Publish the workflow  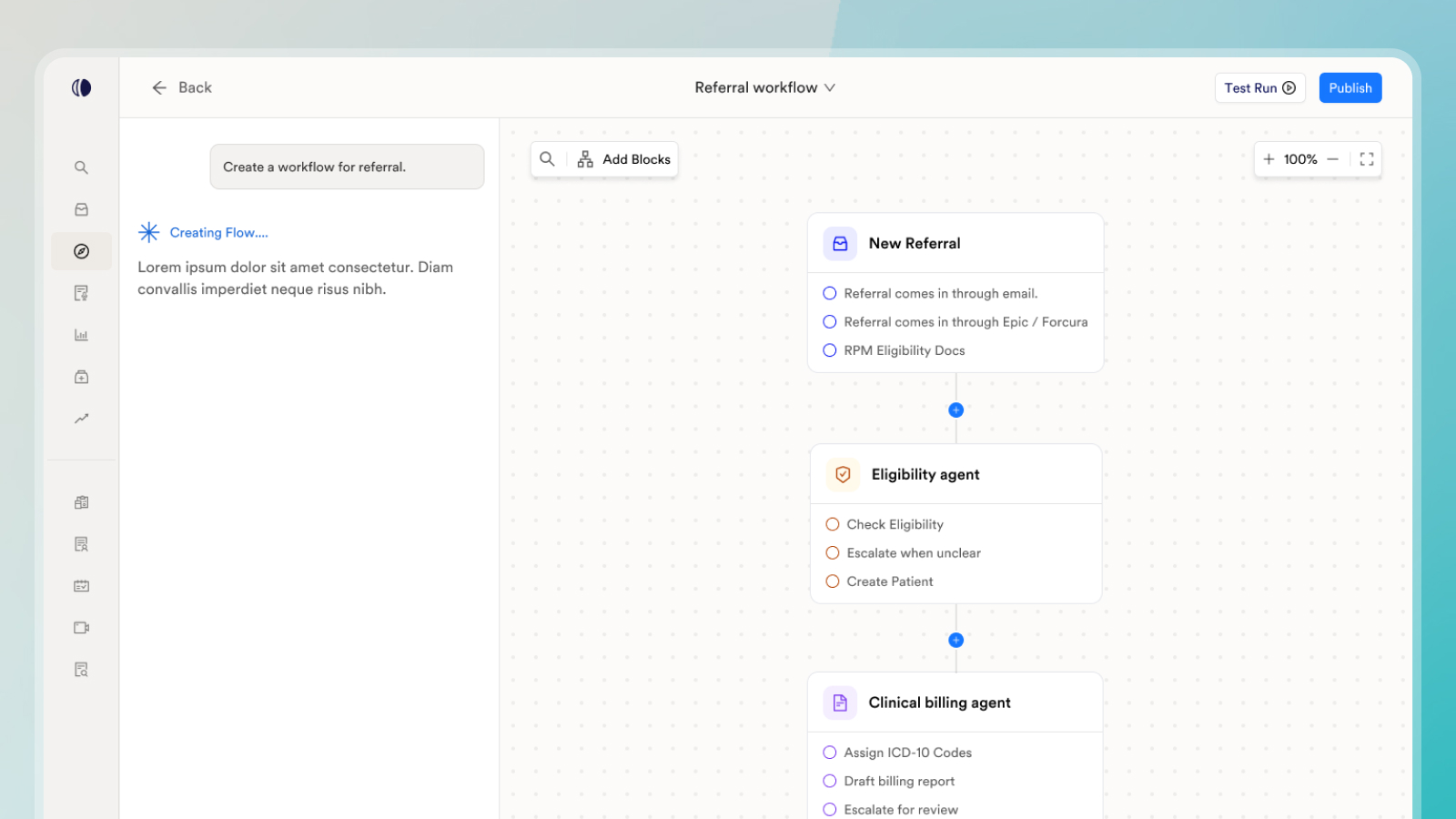coord(1350,88)
